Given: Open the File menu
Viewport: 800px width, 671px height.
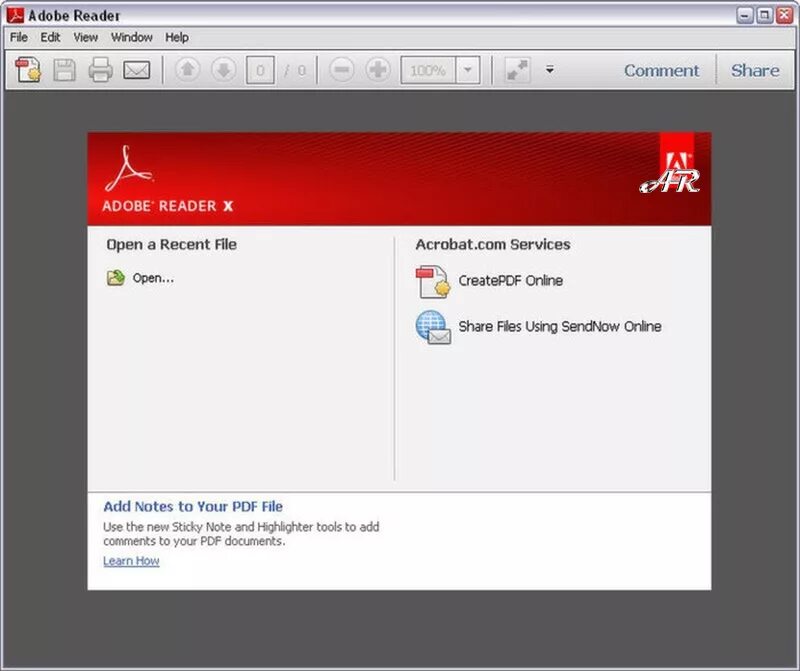Looking at the screenshot, I should click(x=19, y=37).
